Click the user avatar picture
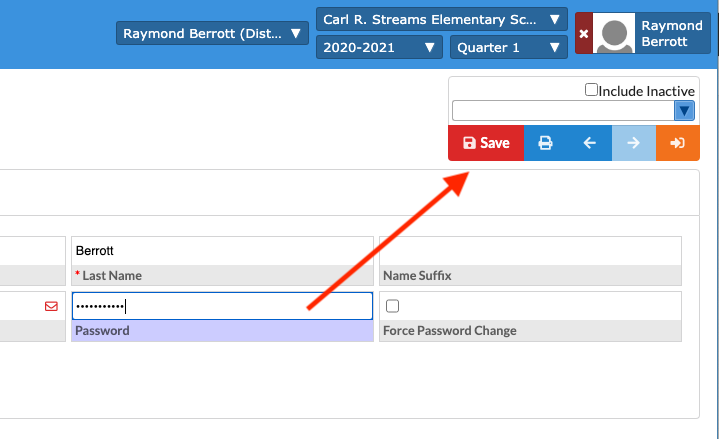This screenshot has width=719, height=439. (613, 34)
